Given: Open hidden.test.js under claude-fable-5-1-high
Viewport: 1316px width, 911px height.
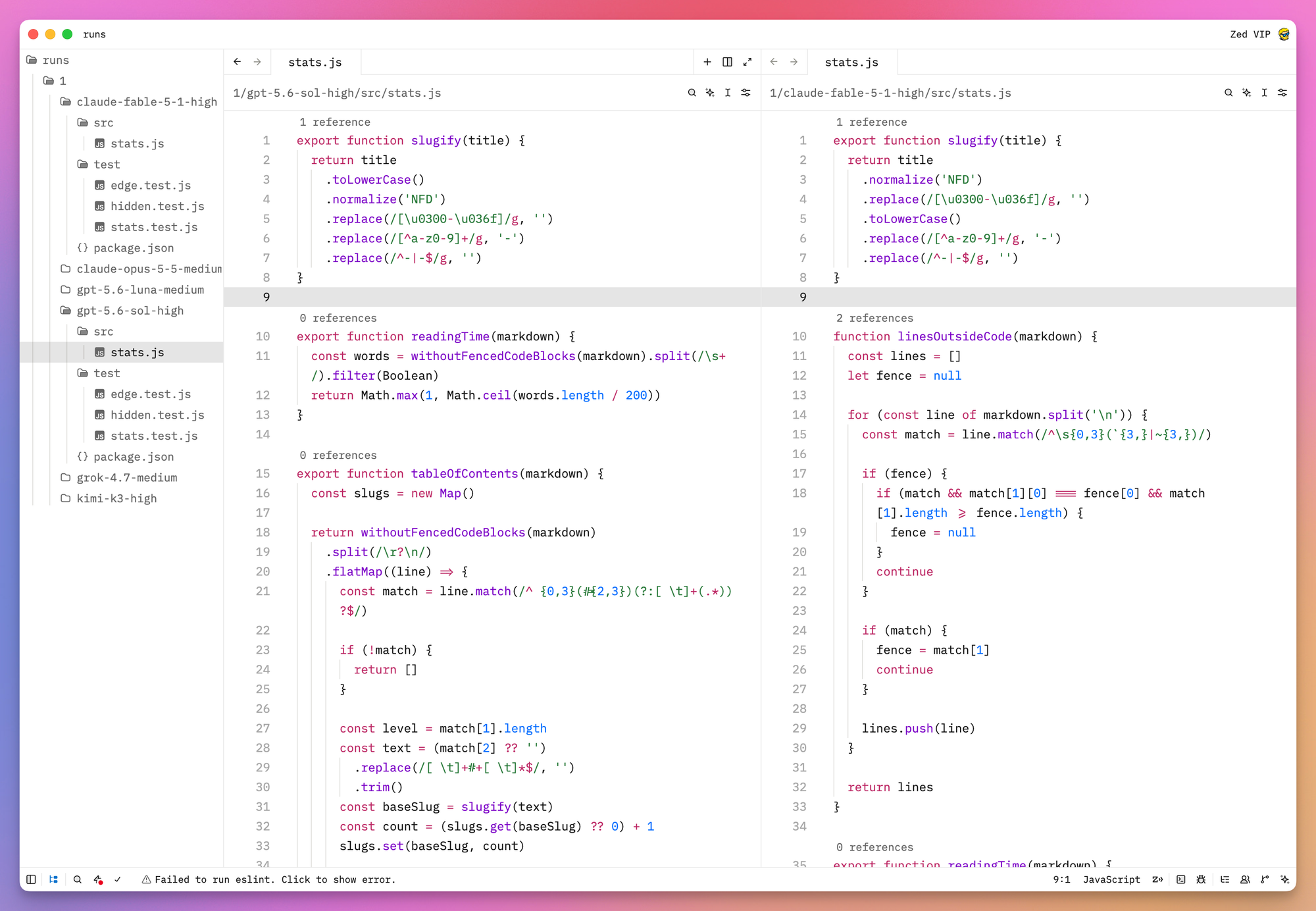Looking at the screenshot, I should click(149, 206).
